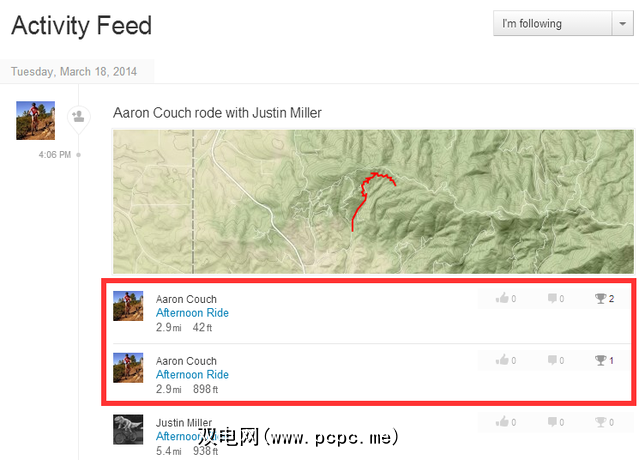Open the "Aaron Couch rode with Justin Miller" heading
639x460 pixels.
pos(215,113)
